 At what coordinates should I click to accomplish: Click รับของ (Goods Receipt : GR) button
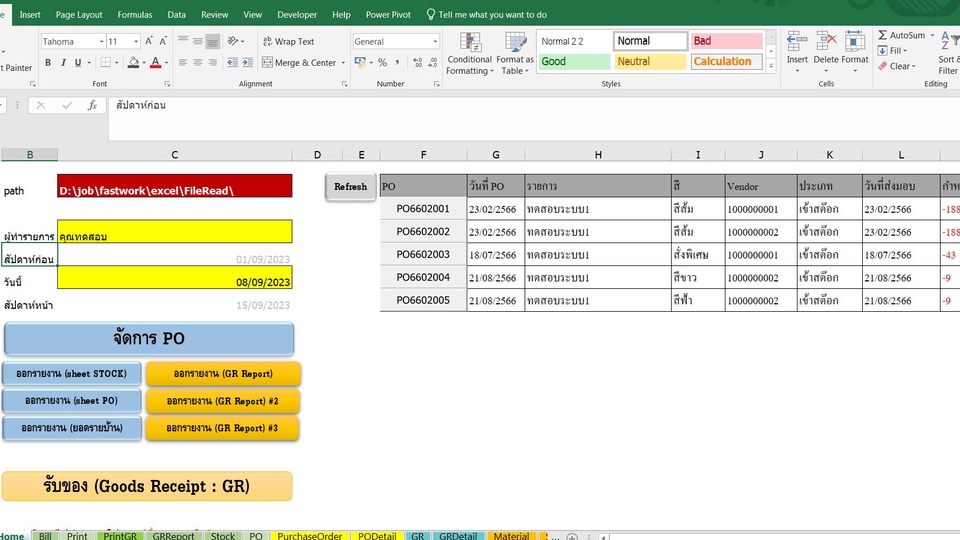(147, 486)
